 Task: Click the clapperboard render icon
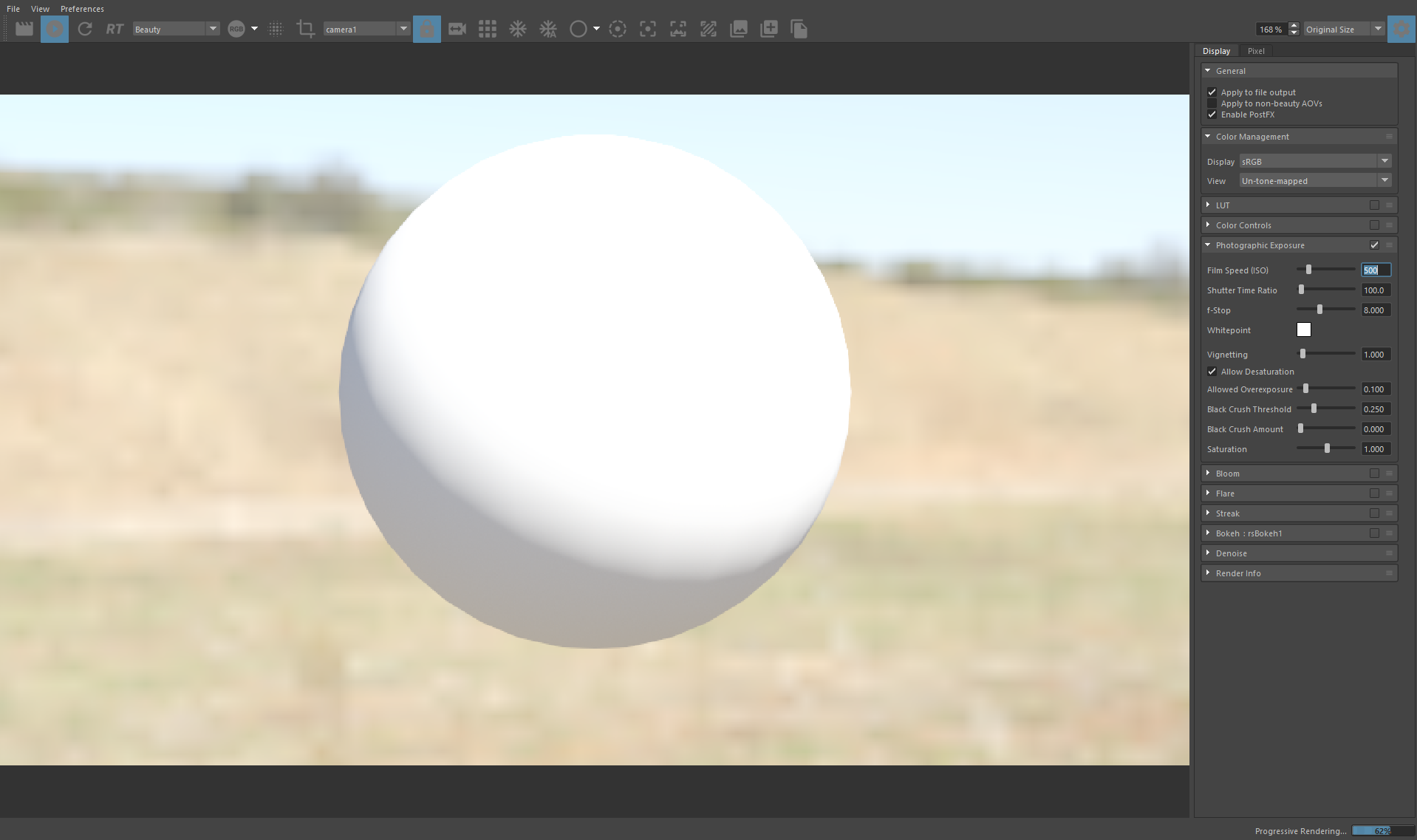pyautogui.click(x=24, y=30)
